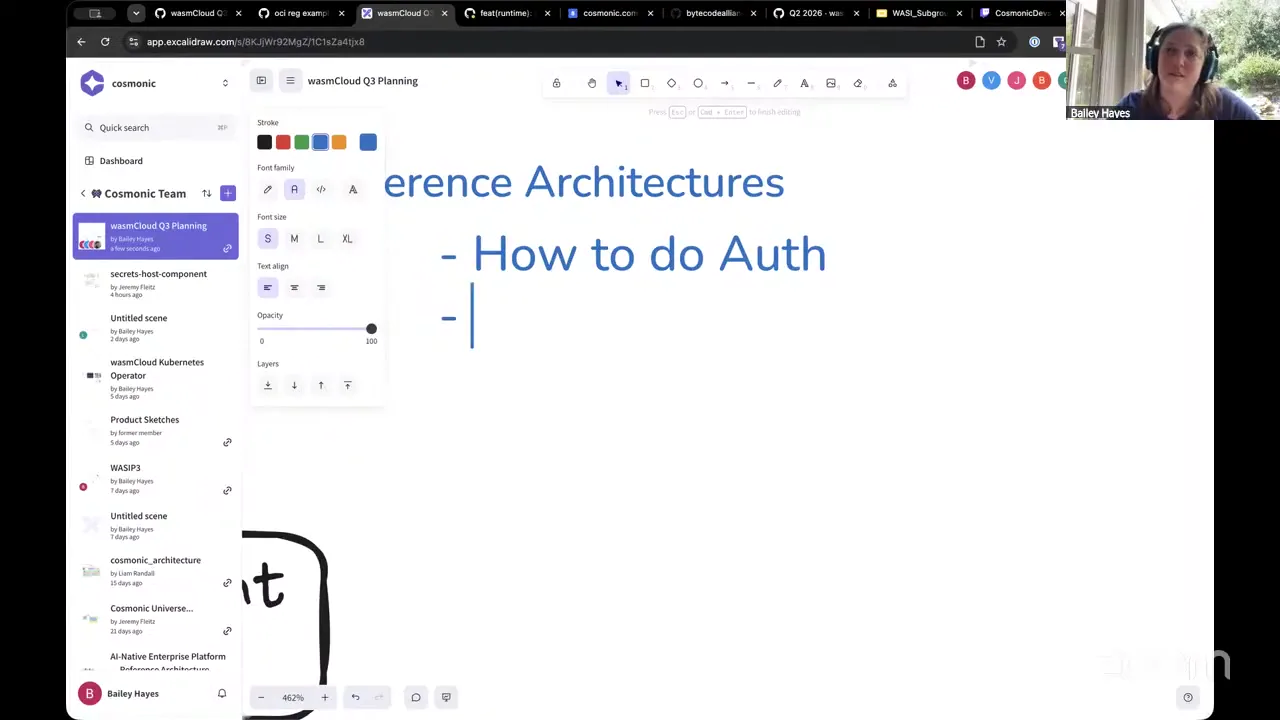Select the Rectangle shape tool
Image resolution: width=1280 pixels, height=720 pixels.
[x=645, y=83]
